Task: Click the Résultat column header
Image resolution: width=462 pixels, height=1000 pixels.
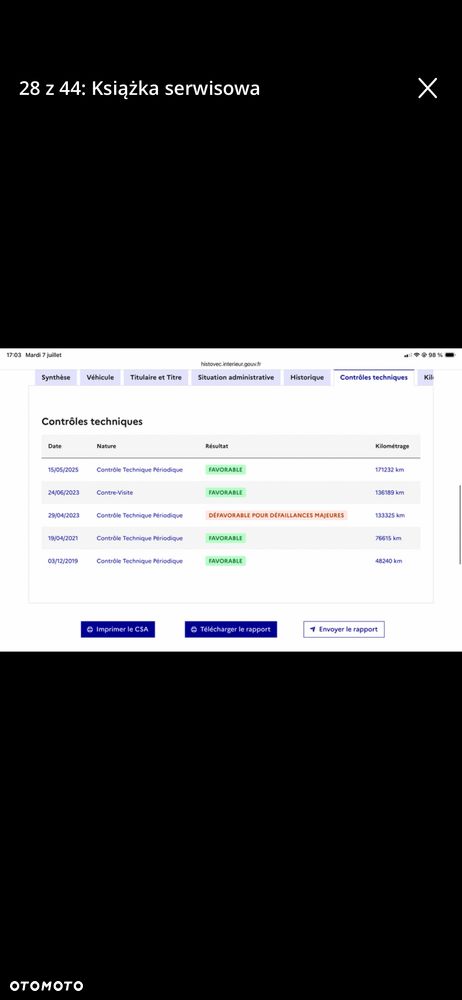Action: (217, 446)
